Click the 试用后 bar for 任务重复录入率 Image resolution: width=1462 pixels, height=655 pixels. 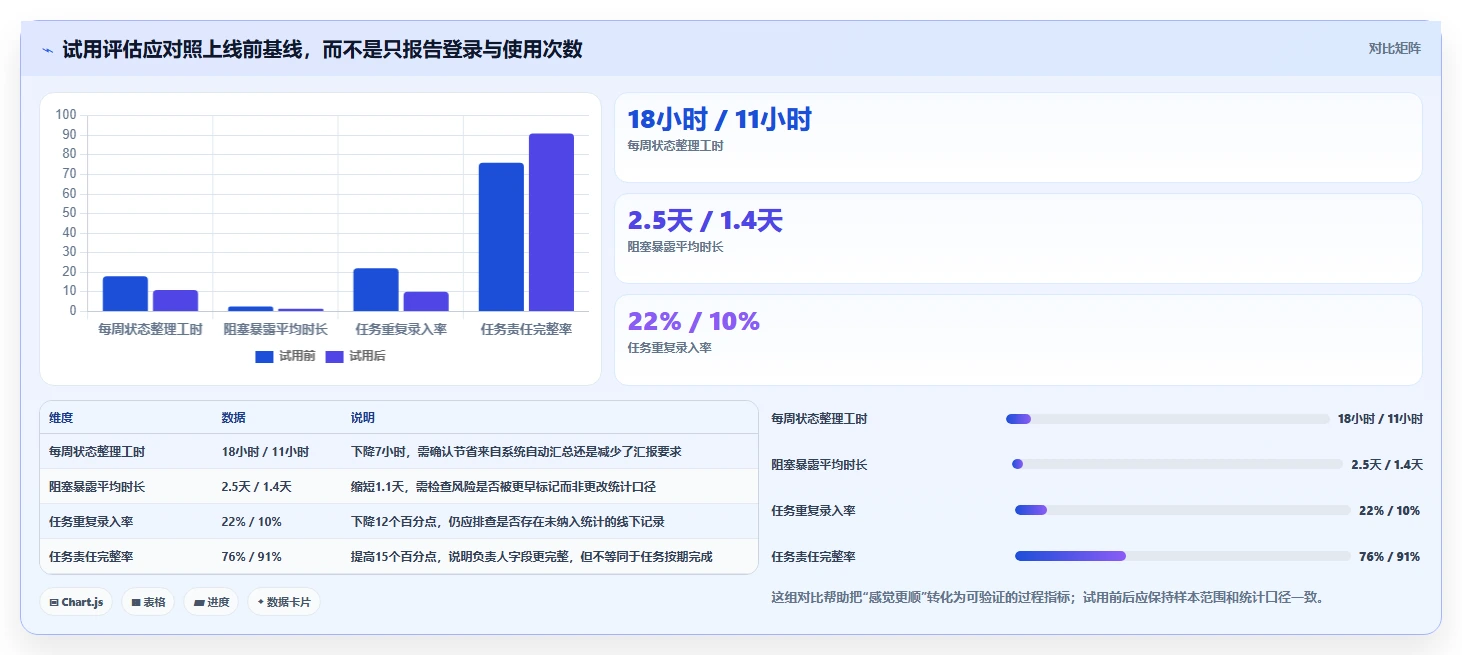point(426,301)
